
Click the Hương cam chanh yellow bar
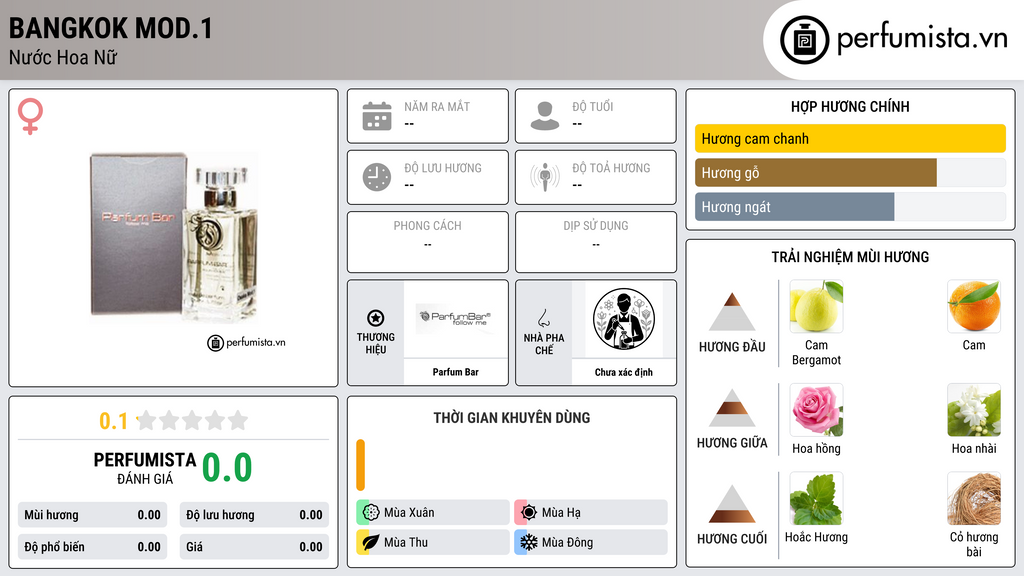(x=850, y=138)
